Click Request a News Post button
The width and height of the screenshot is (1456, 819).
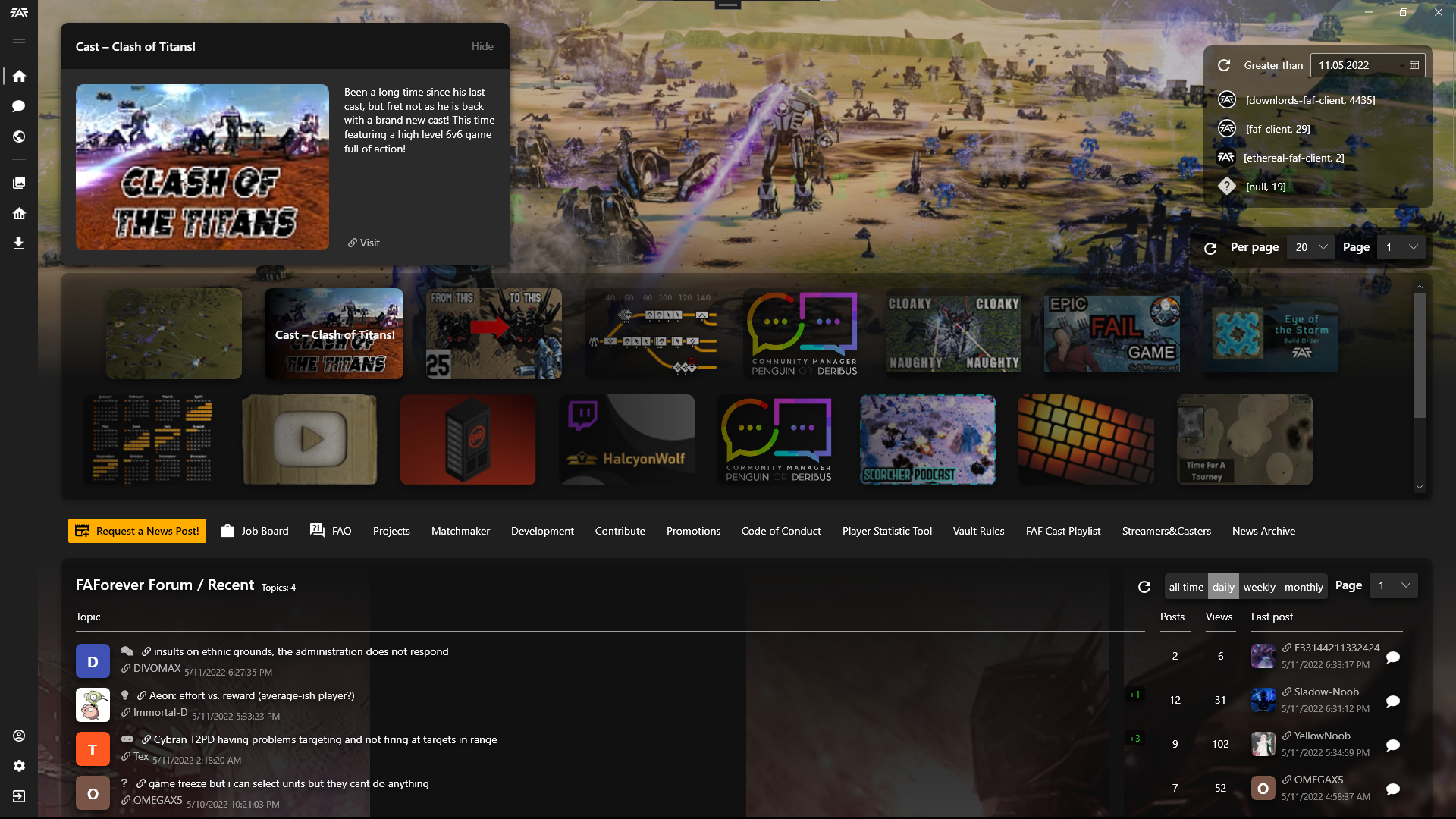tap(137, 531)
